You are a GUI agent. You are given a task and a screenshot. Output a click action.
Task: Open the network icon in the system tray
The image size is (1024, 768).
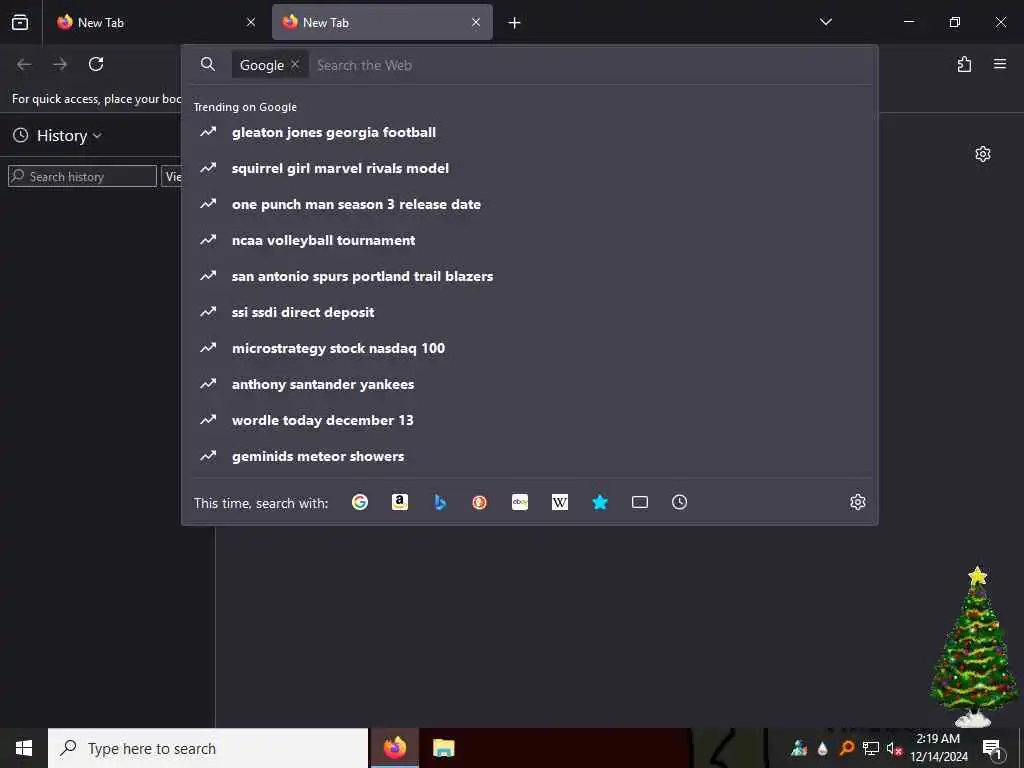click(871, 748)
